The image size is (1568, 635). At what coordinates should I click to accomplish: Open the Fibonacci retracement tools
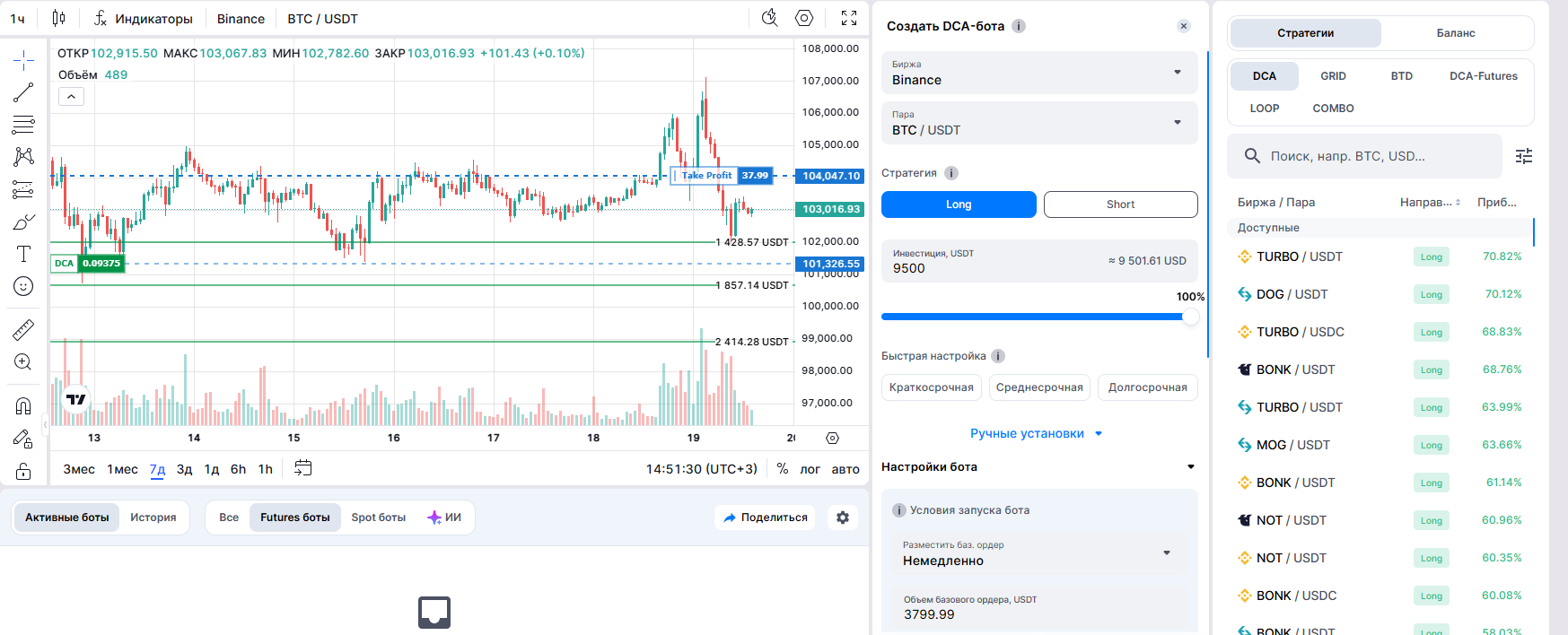point(23,125)
